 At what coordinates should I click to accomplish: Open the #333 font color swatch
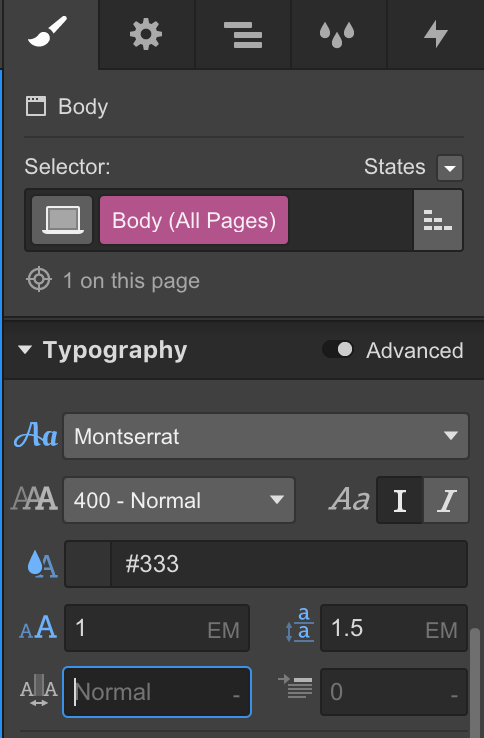(88, 564)
